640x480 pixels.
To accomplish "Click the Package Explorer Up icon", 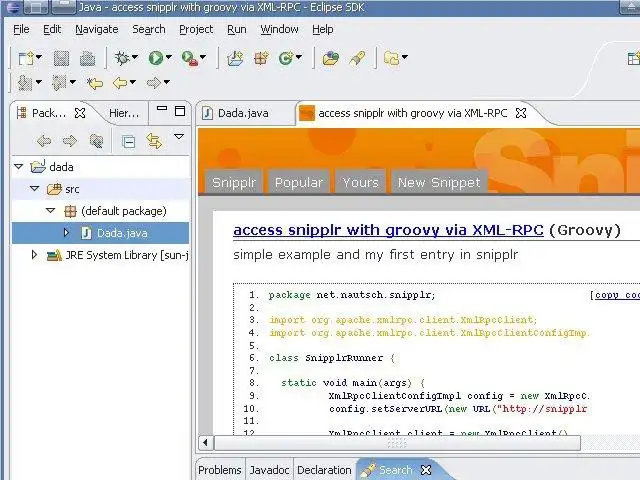I will click(x=96, y=141).
